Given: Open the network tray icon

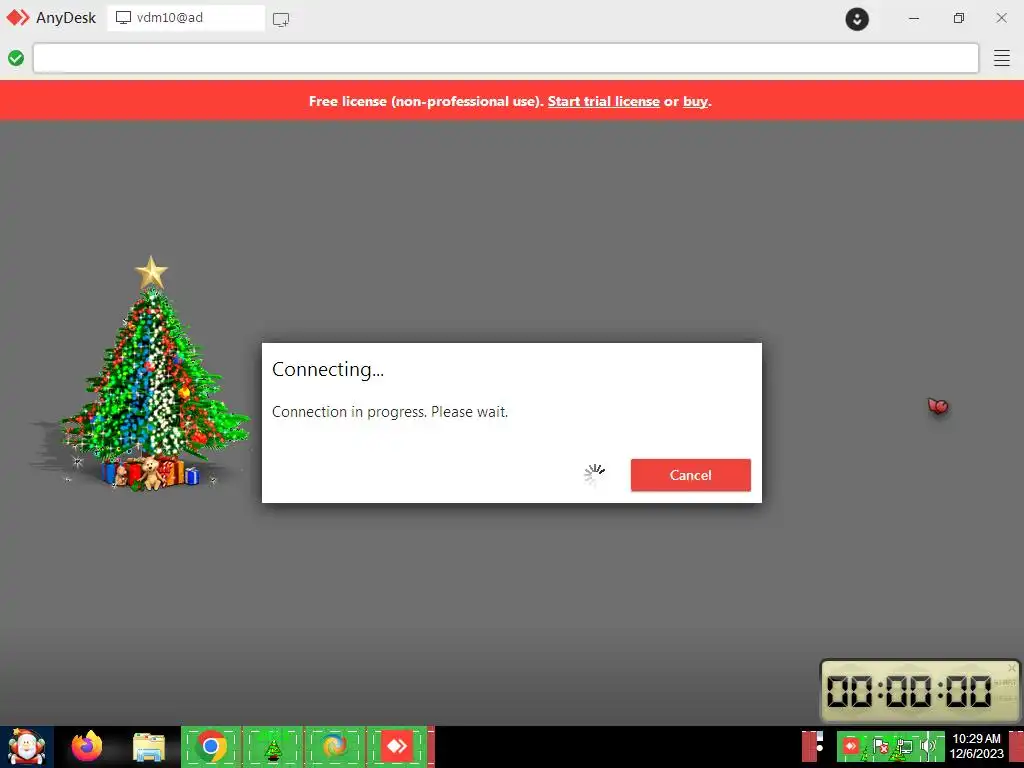Looking at the screenshot, I should (x=904, y=746).
